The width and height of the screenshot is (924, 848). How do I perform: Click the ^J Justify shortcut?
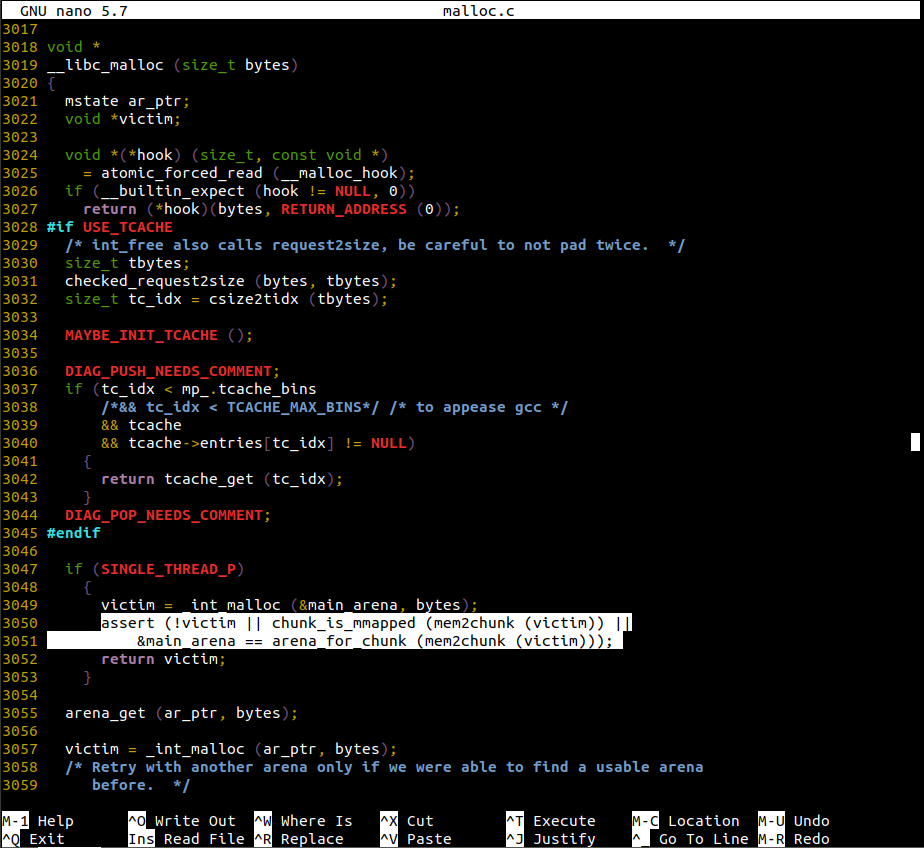click(x=551, y=839)
